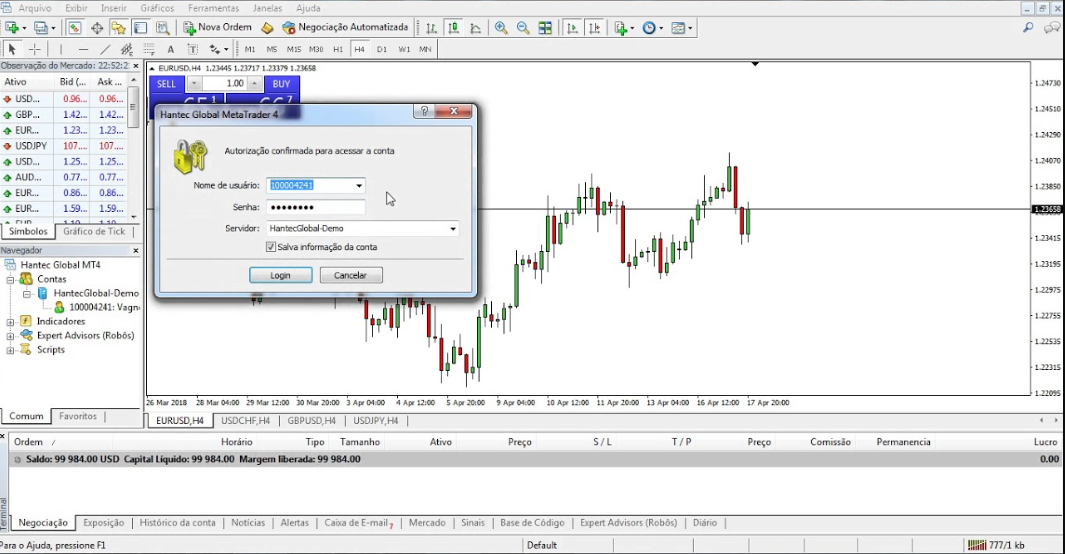The height and width of the screenshot is (554, 1065).
Task: Open the Servidor dropdown list
Action: click(x=452, y=229)
